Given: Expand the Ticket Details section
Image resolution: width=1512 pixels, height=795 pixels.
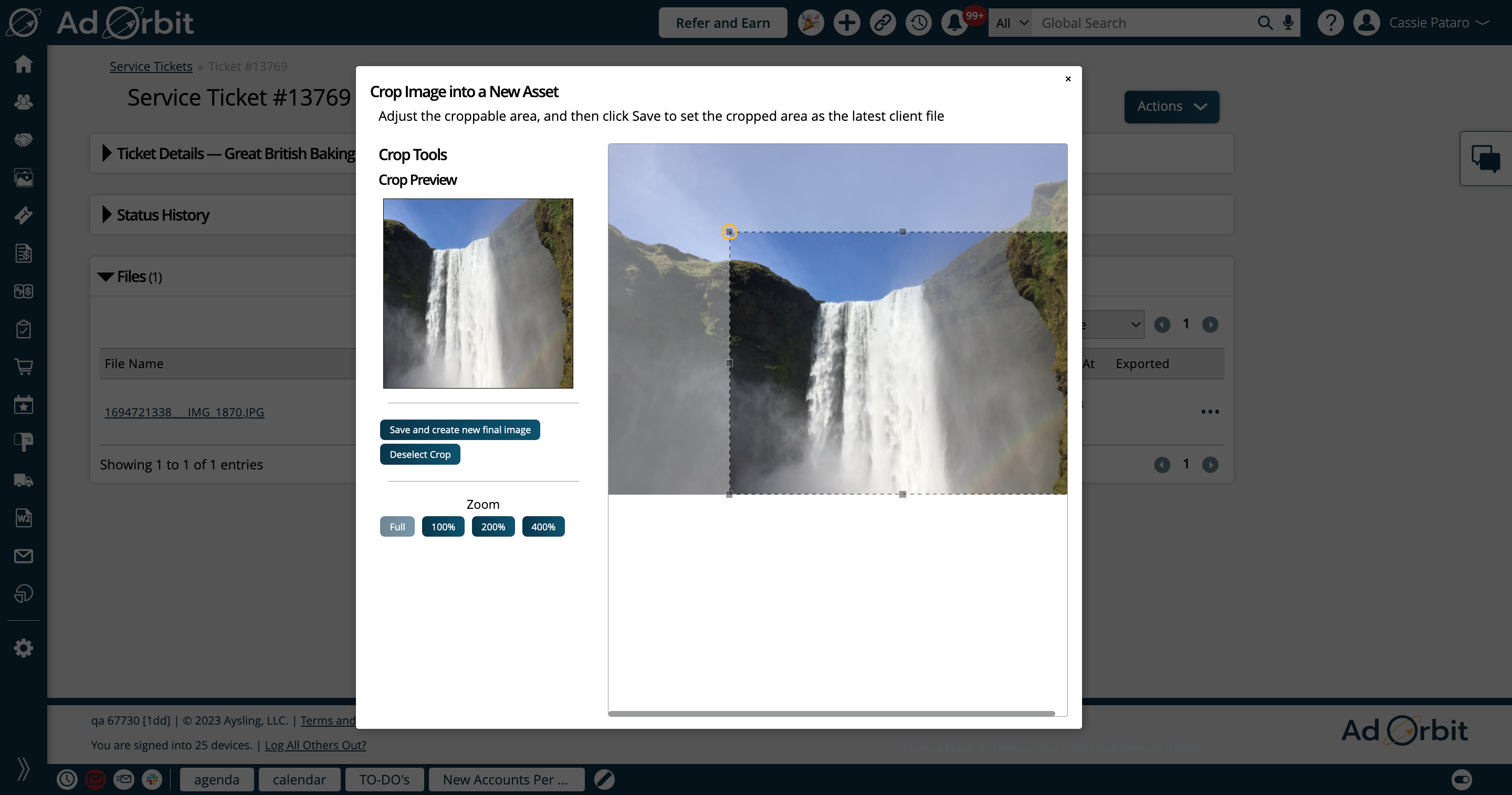Looking at the screenshot, I should [107, 153].
